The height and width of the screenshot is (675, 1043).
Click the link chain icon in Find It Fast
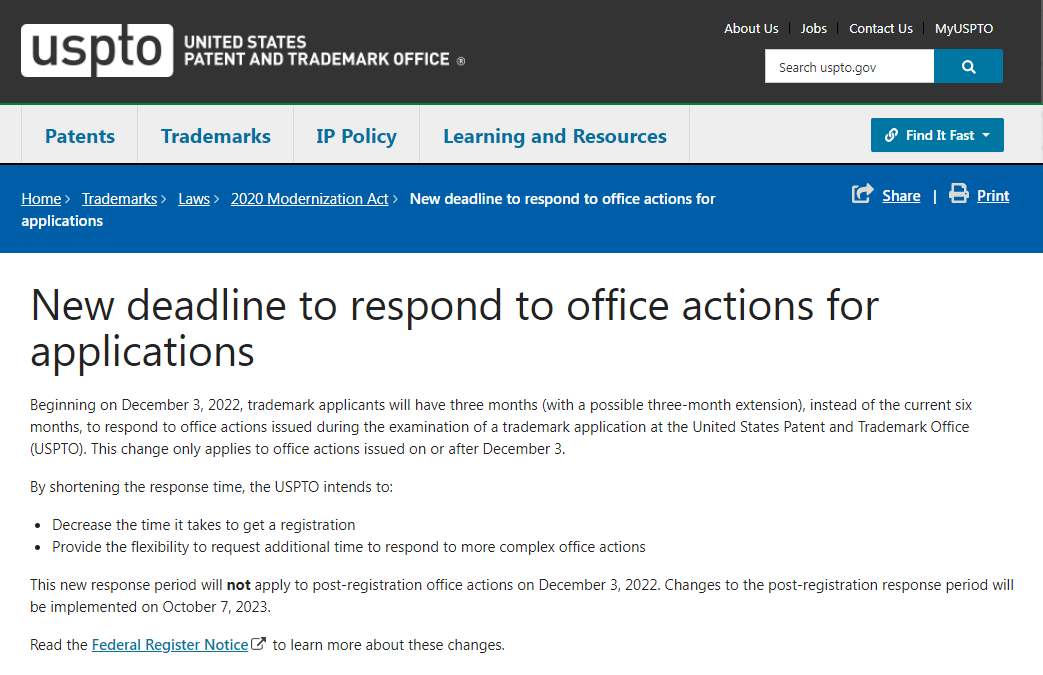coord(891,135)
